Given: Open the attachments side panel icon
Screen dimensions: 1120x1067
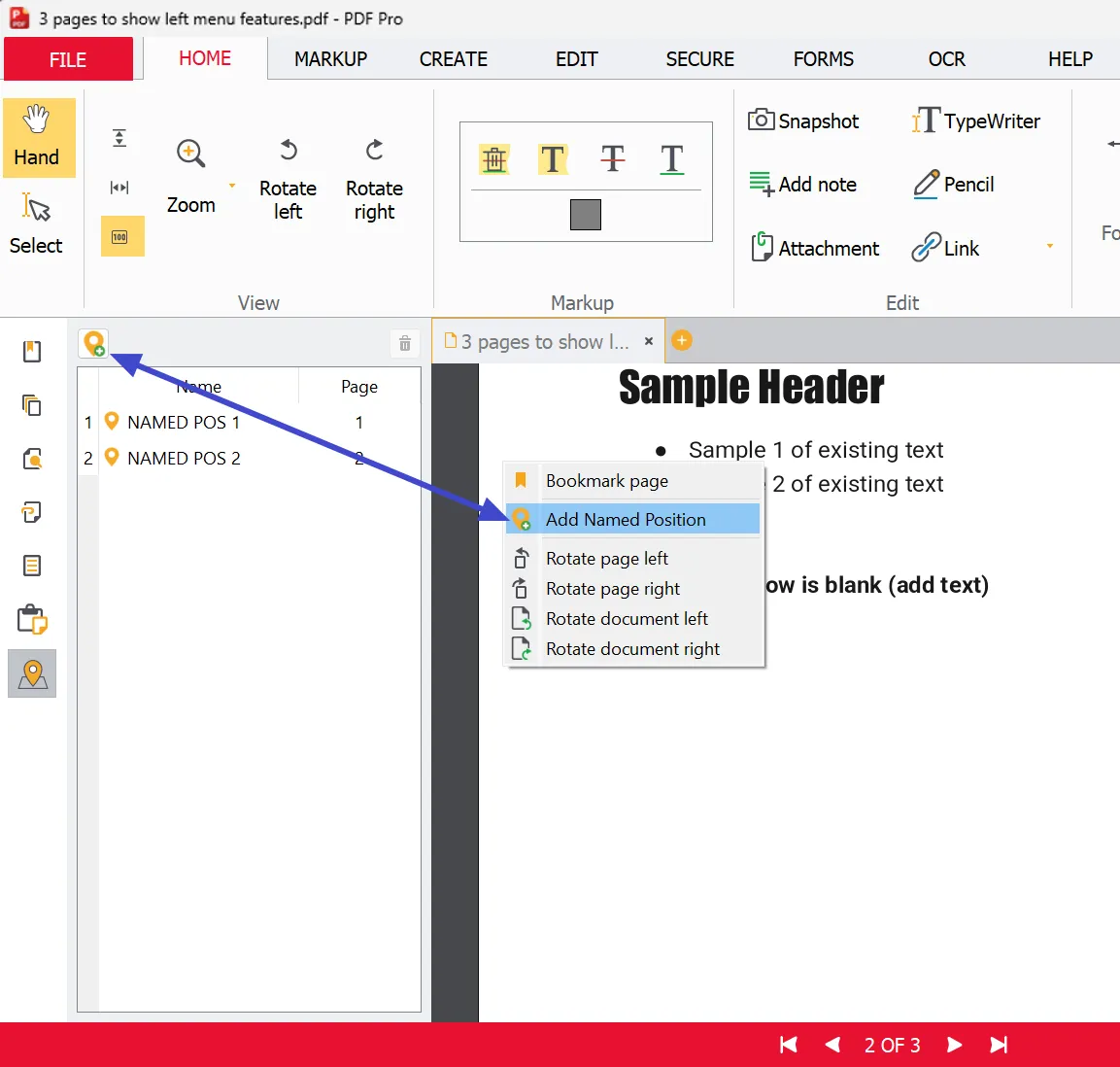Looking at the screenshot, I should pyautogui.click(x=32, y=512).
